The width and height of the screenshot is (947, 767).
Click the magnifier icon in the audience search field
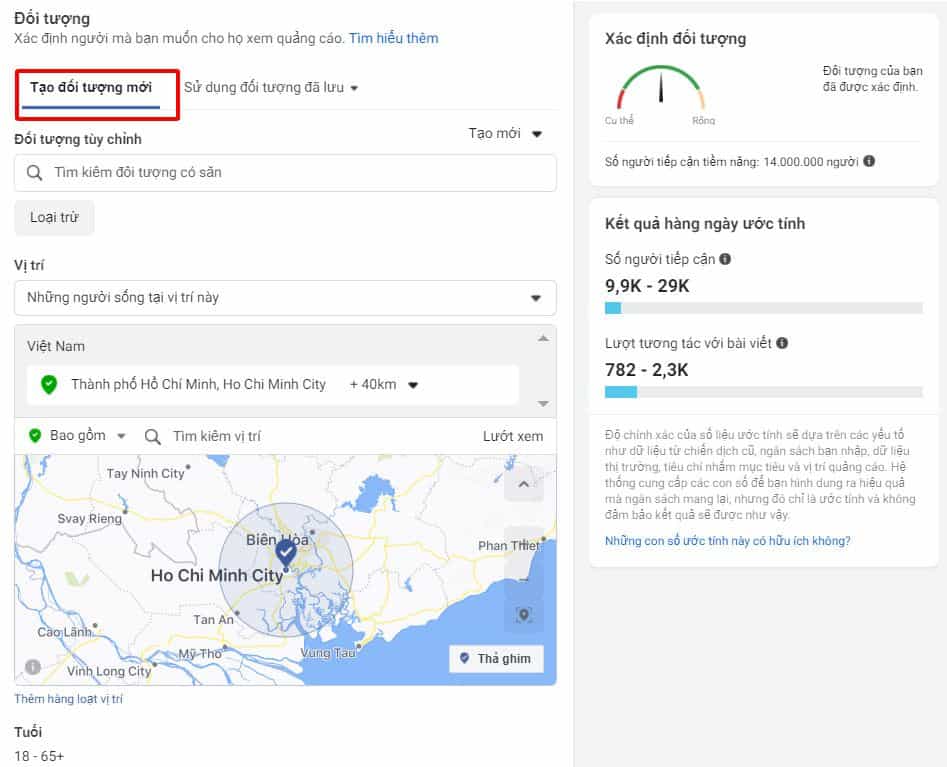pos(35,173)
